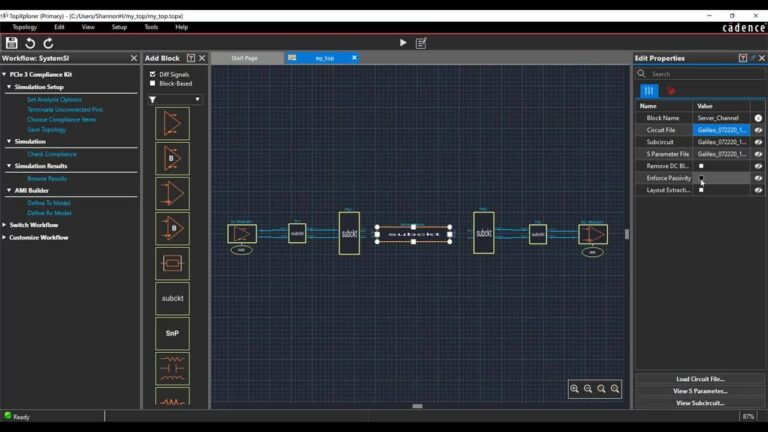Click the third zoom icon on the canvas toolbar
Image resolution: width=768 pixels, height=432 pixels.
(601, 389)
